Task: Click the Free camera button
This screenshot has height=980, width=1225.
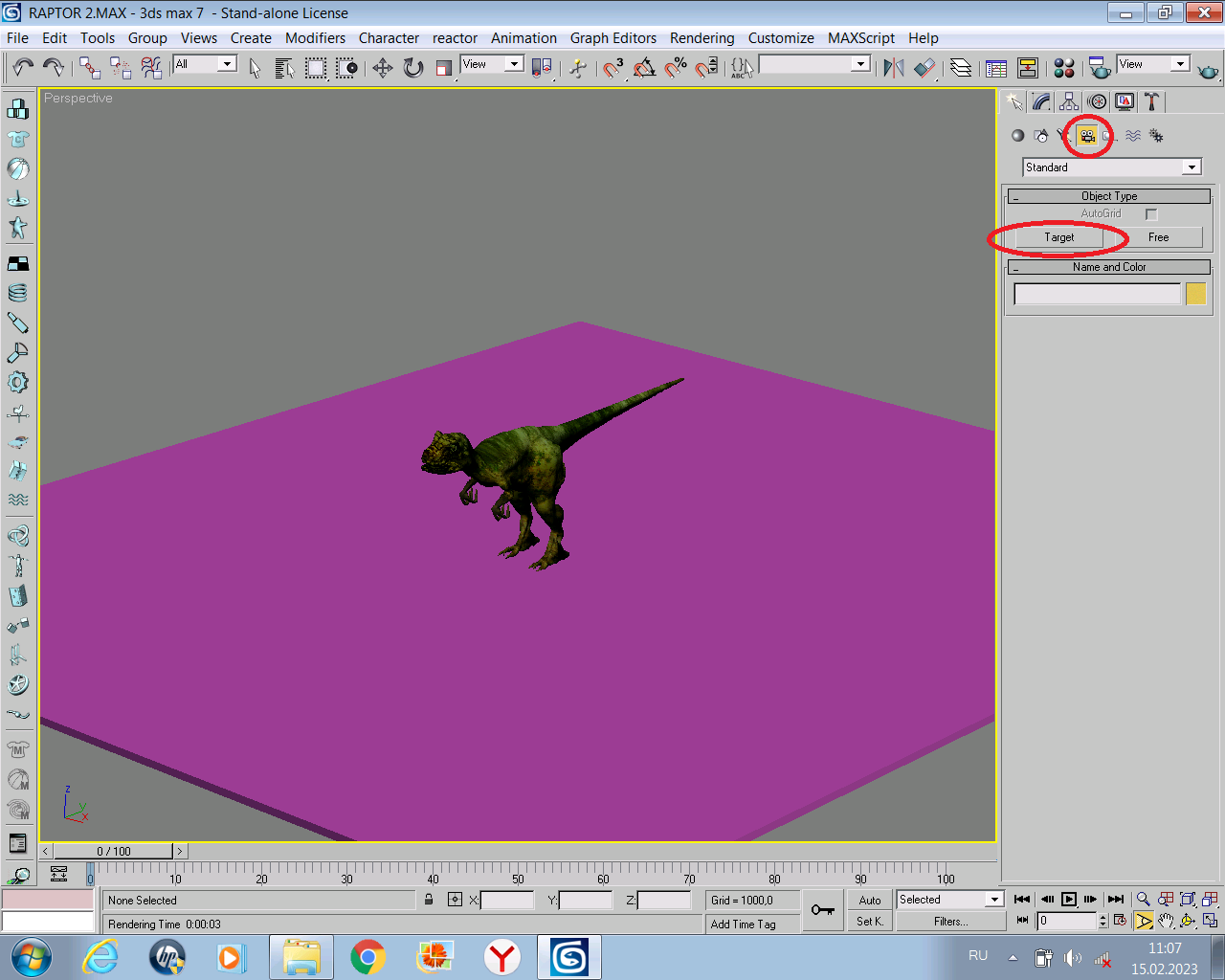Action: point(1158,237)
